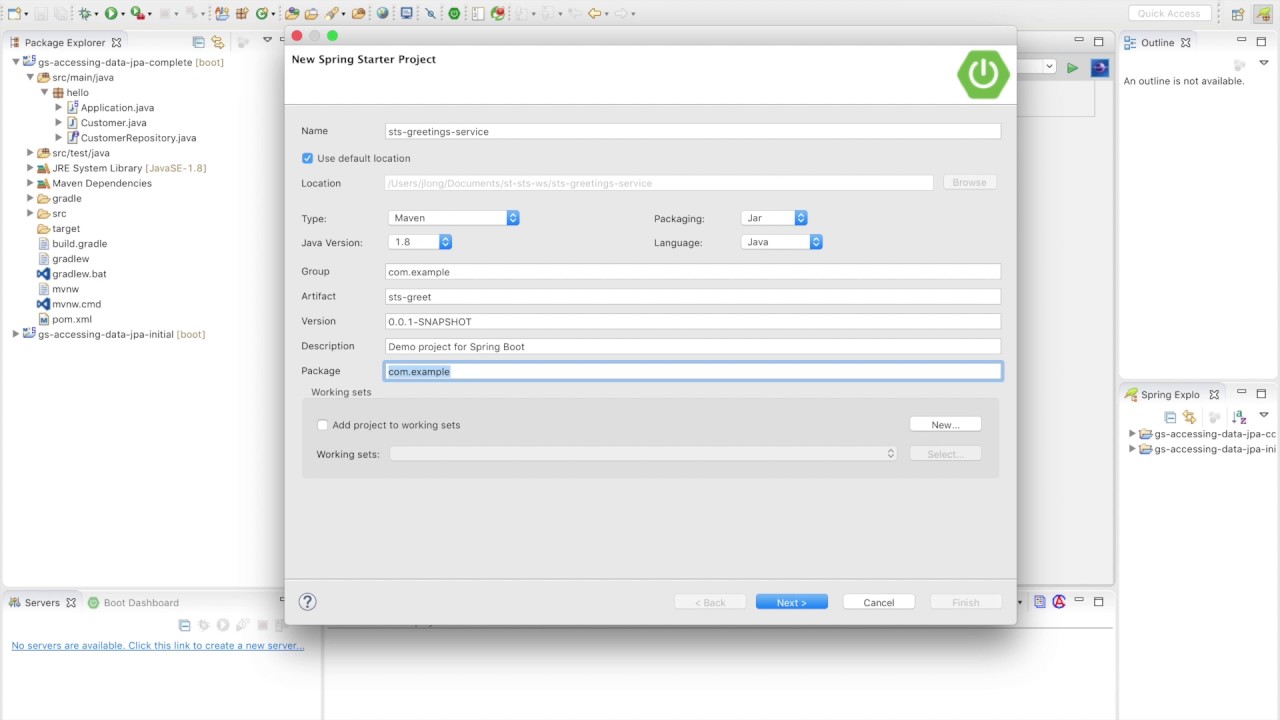Image resolution: width=1280 pixels, height=720 pixels.
Task: Click Link with Editor icon in Spring Explorer
Action: (x=1189, y=417)
